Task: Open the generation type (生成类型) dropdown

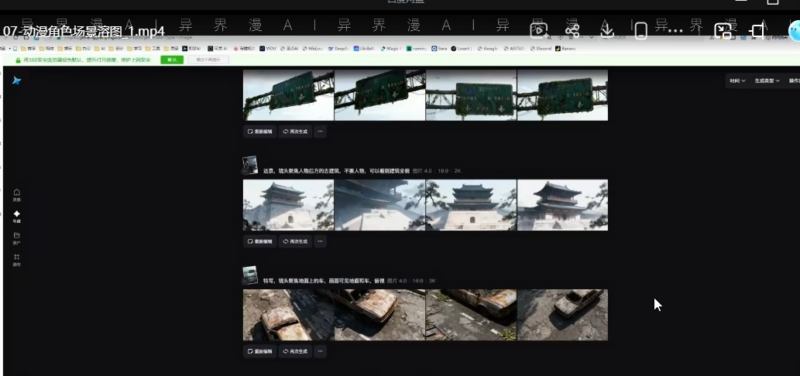Action: pyautogui.click(x=767, y=81)
